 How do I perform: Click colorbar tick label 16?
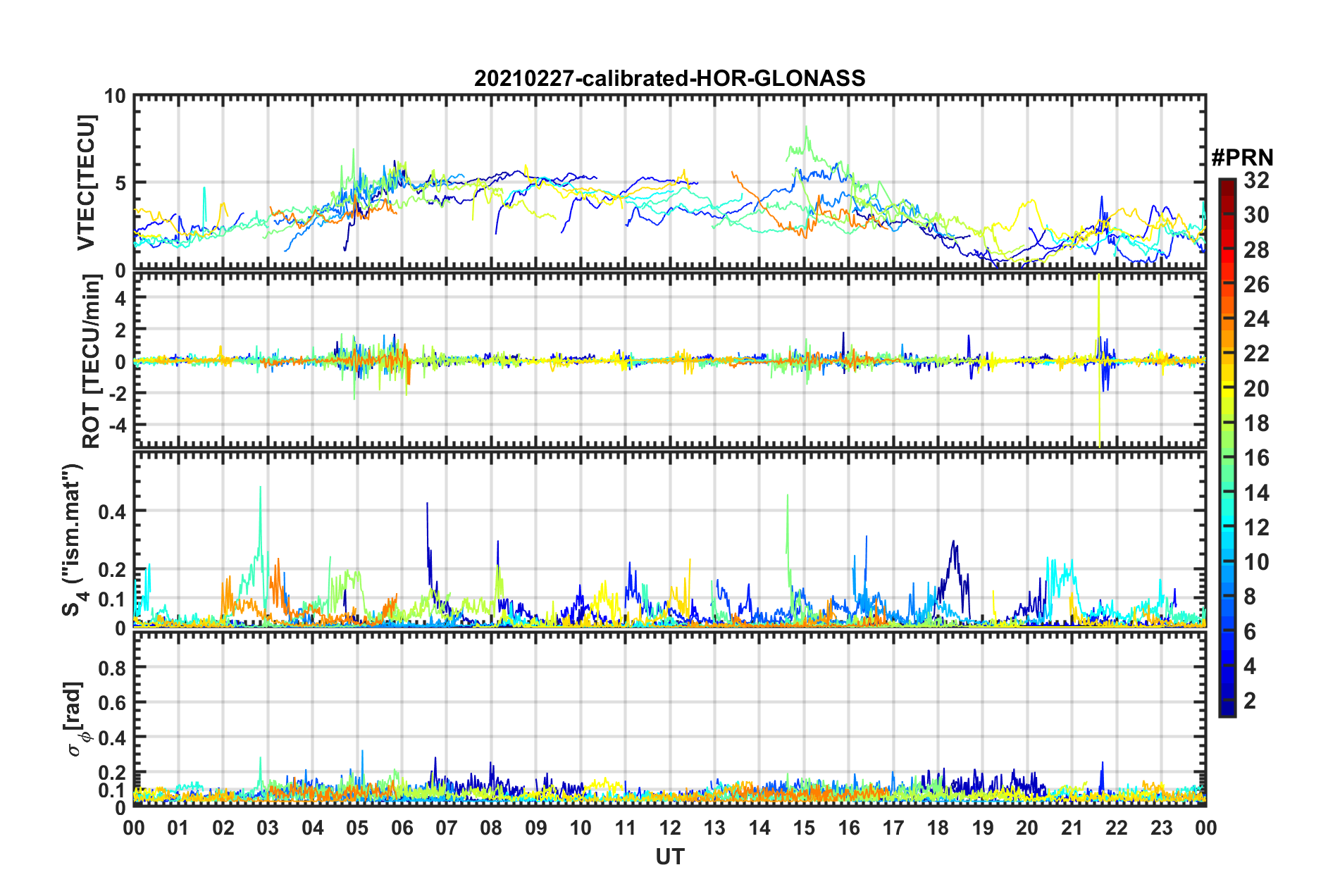coord(1256,458)
